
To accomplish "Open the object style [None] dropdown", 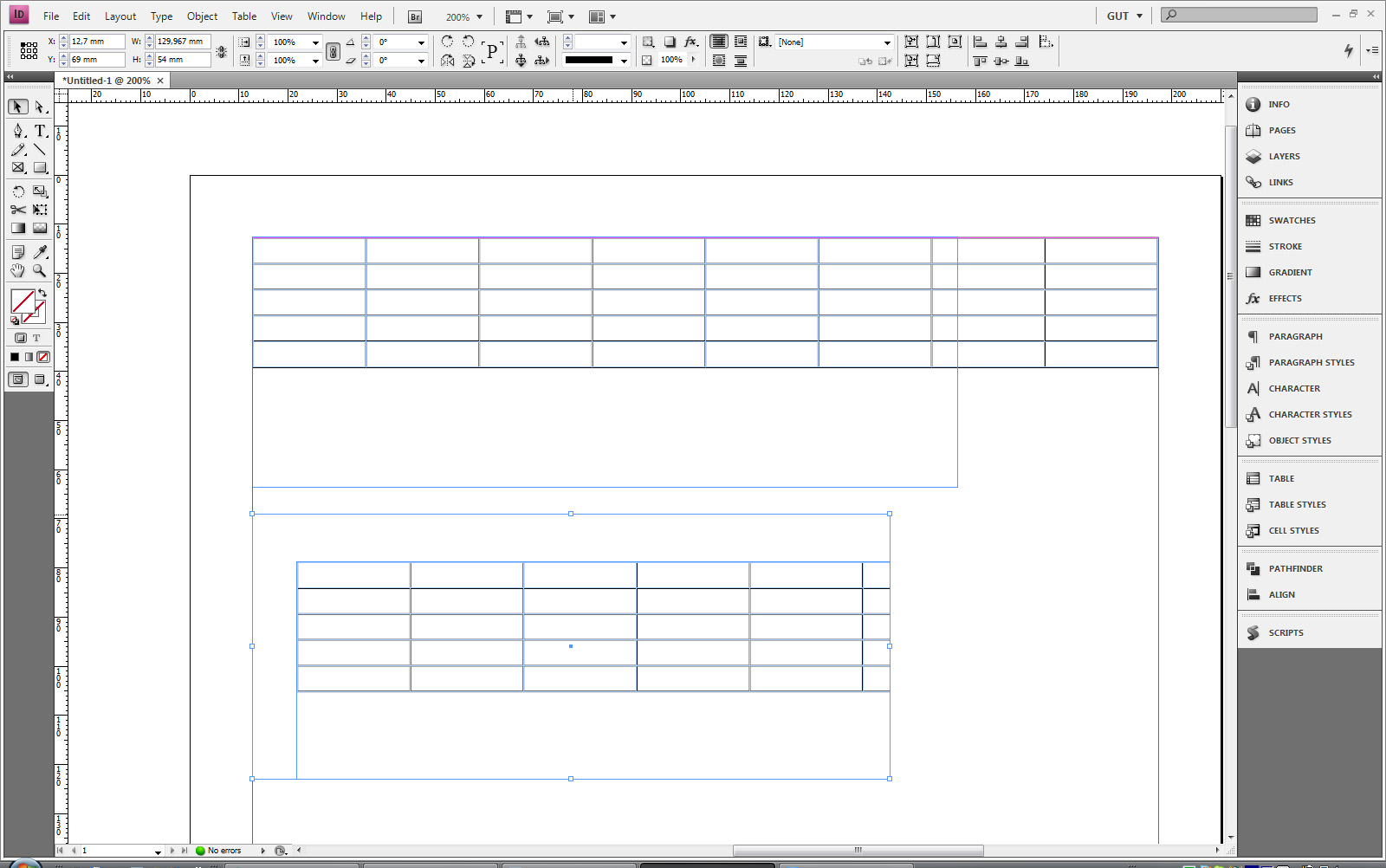I will pos(887,42).
